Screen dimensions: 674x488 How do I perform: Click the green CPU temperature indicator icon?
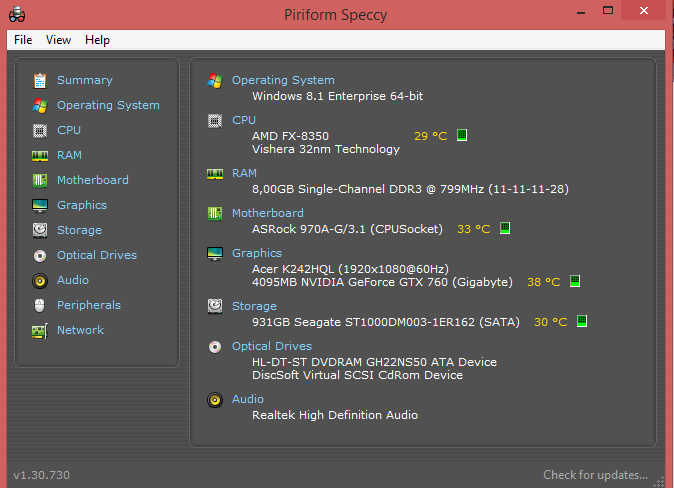pos(462,135)
